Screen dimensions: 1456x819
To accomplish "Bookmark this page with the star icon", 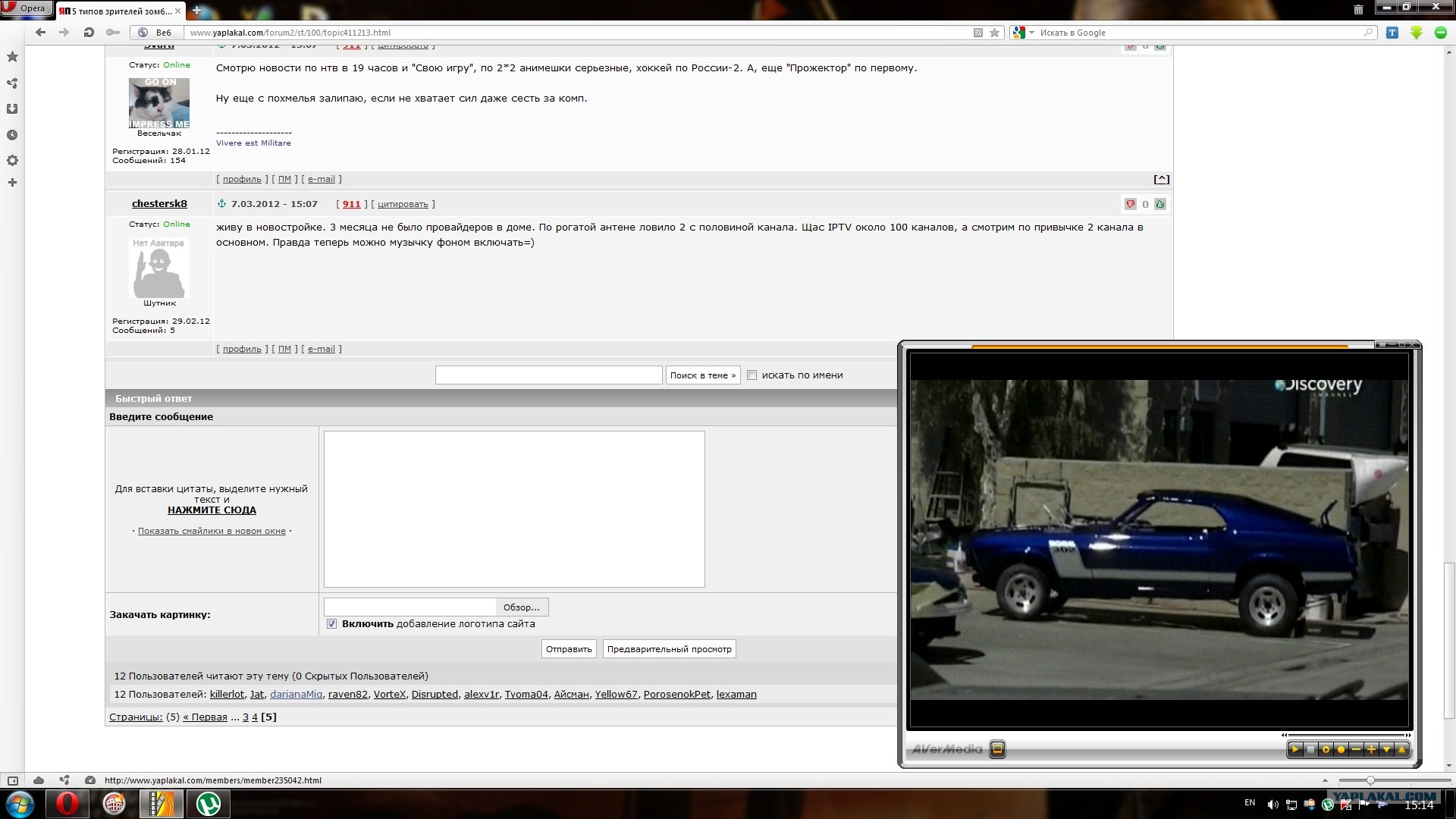I will point(995,33).
